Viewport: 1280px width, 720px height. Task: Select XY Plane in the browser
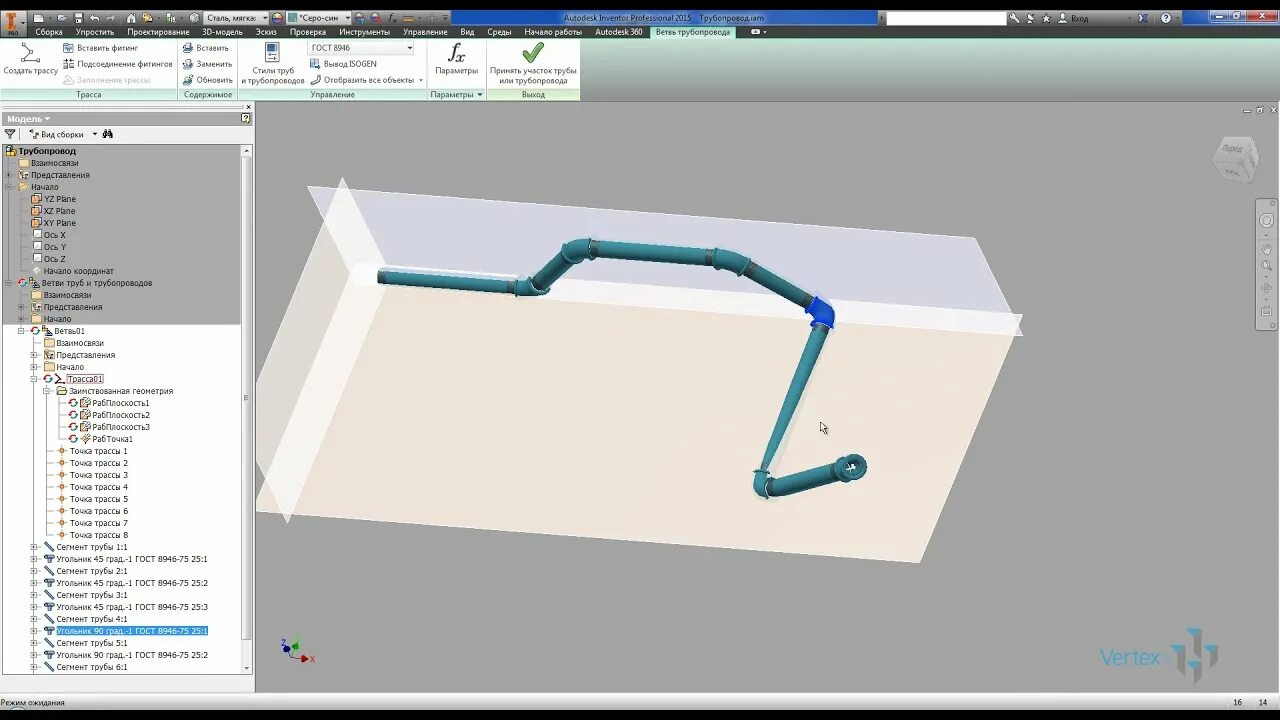[x=59, y=223]
